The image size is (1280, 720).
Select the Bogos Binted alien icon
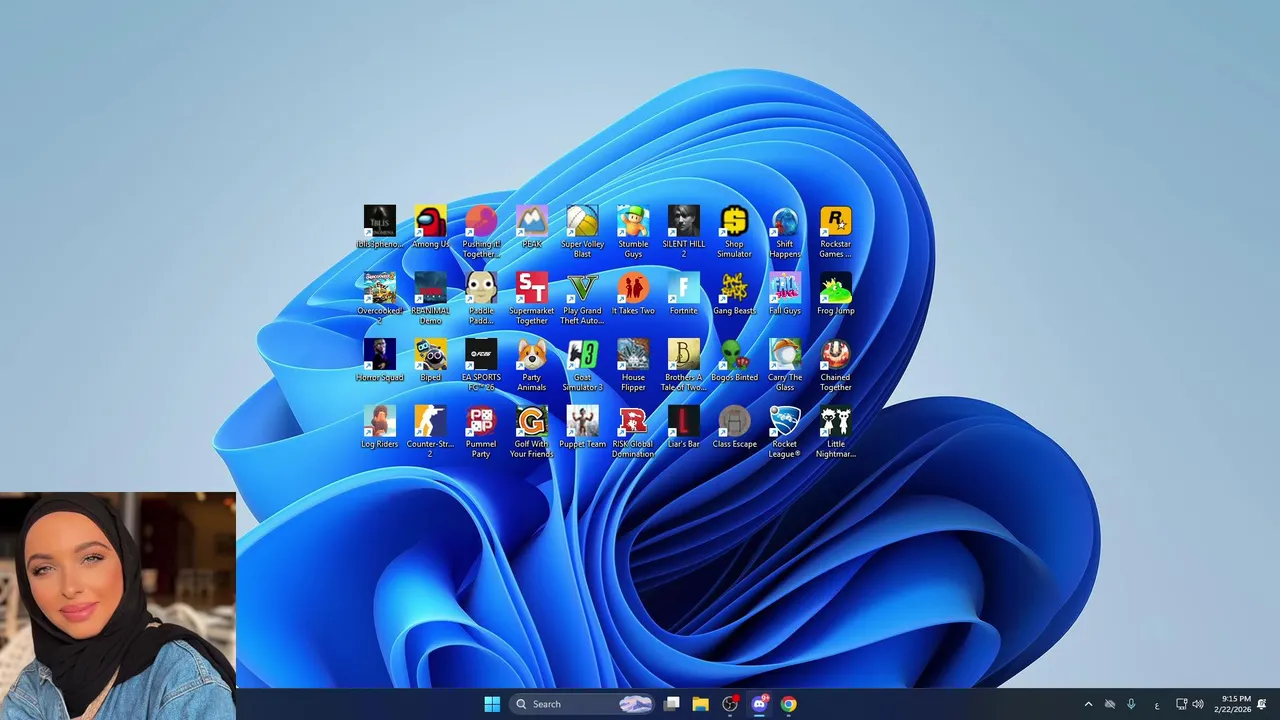click(x=734, y=361)
